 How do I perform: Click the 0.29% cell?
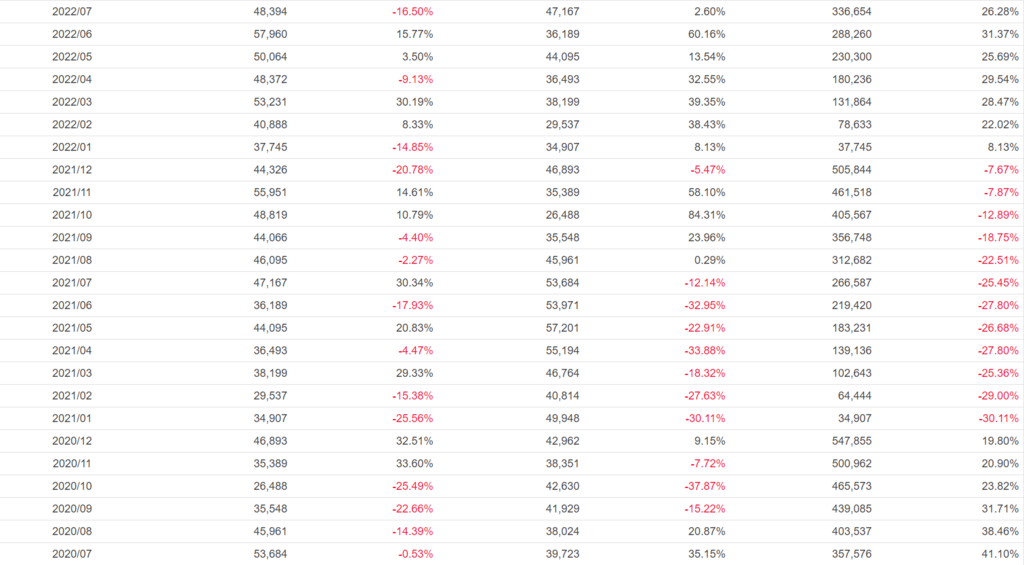click(709, 260)
